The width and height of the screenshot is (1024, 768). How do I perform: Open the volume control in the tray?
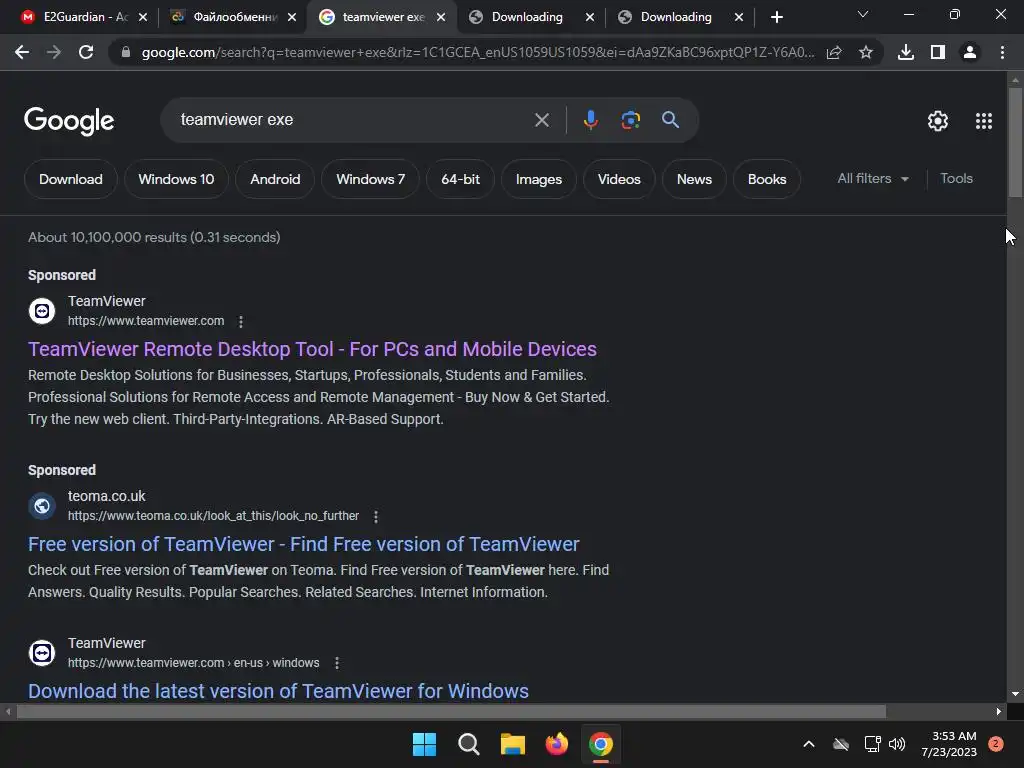click(x=897, y=744)
